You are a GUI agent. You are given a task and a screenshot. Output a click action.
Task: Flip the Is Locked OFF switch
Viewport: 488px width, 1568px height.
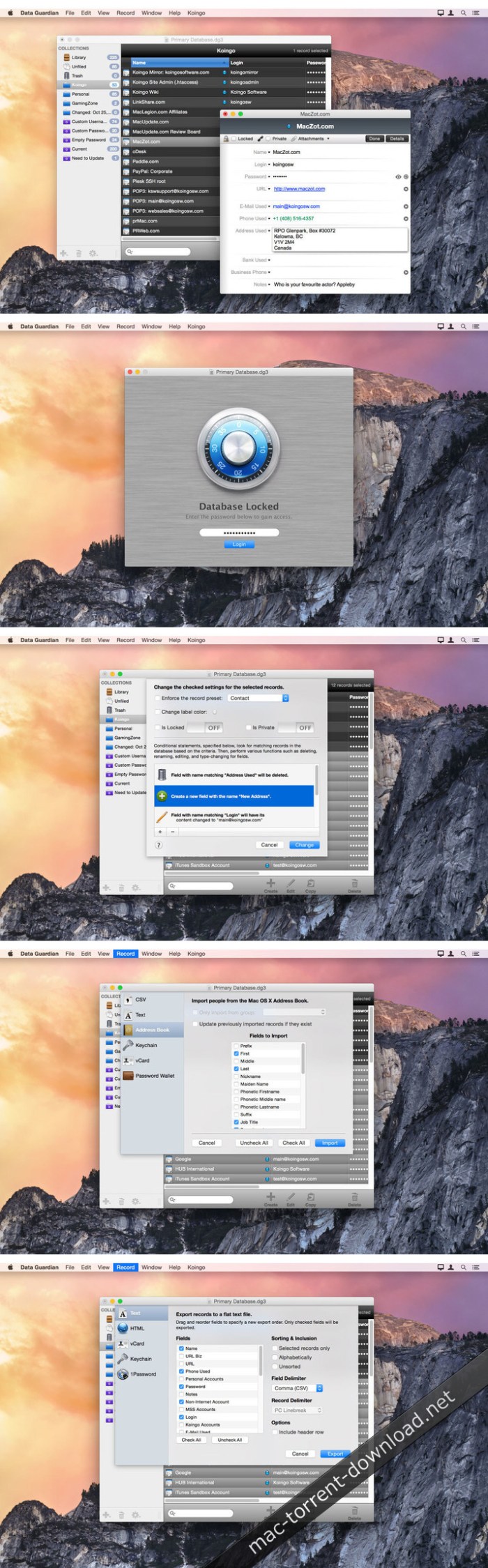point(204,727)
